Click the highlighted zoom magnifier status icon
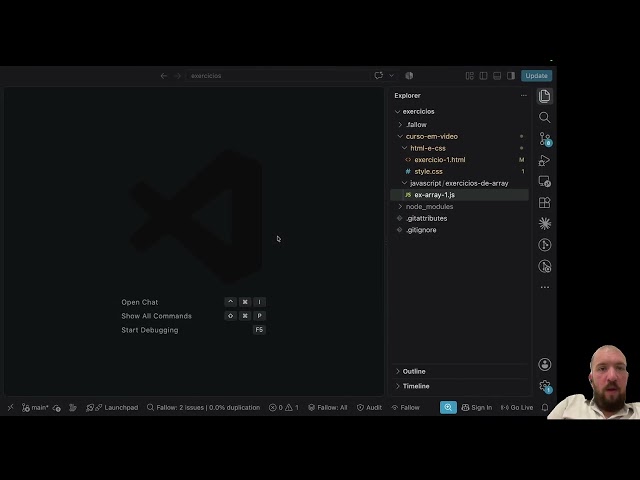This screenshot has height=480, width=640. click(x=448, y=407)
